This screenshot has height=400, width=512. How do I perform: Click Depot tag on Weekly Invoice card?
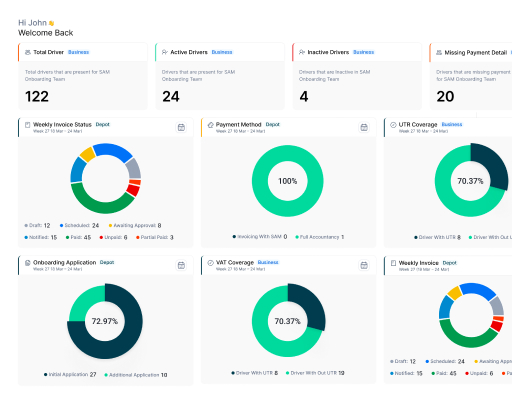tap(450, 263)
